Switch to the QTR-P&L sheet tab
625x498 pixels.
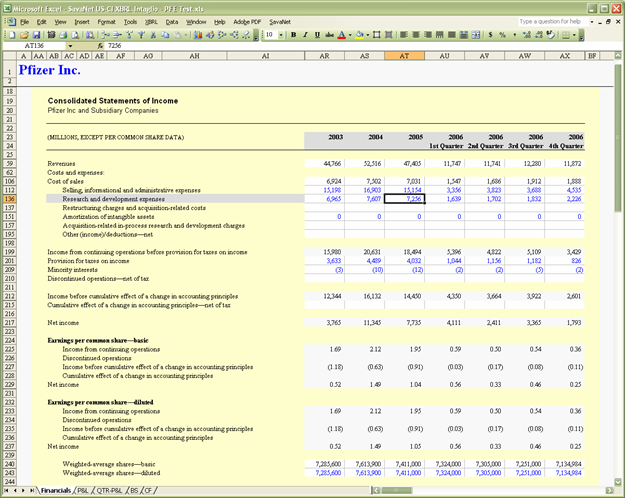point(110,490)
